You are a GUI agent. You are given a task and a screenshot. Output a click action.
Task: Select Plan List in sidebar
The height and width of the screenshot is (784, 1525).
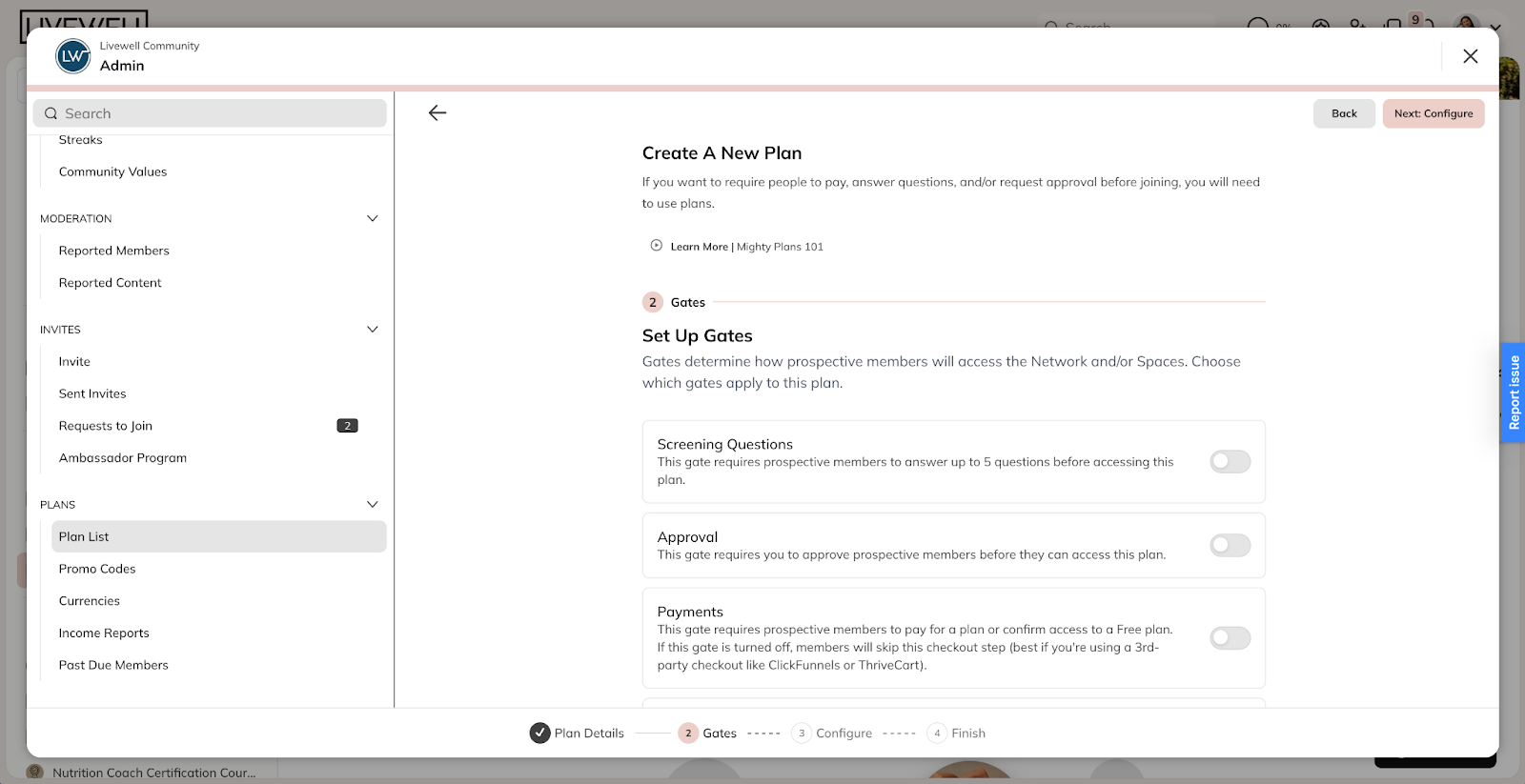tap(219, 536)
